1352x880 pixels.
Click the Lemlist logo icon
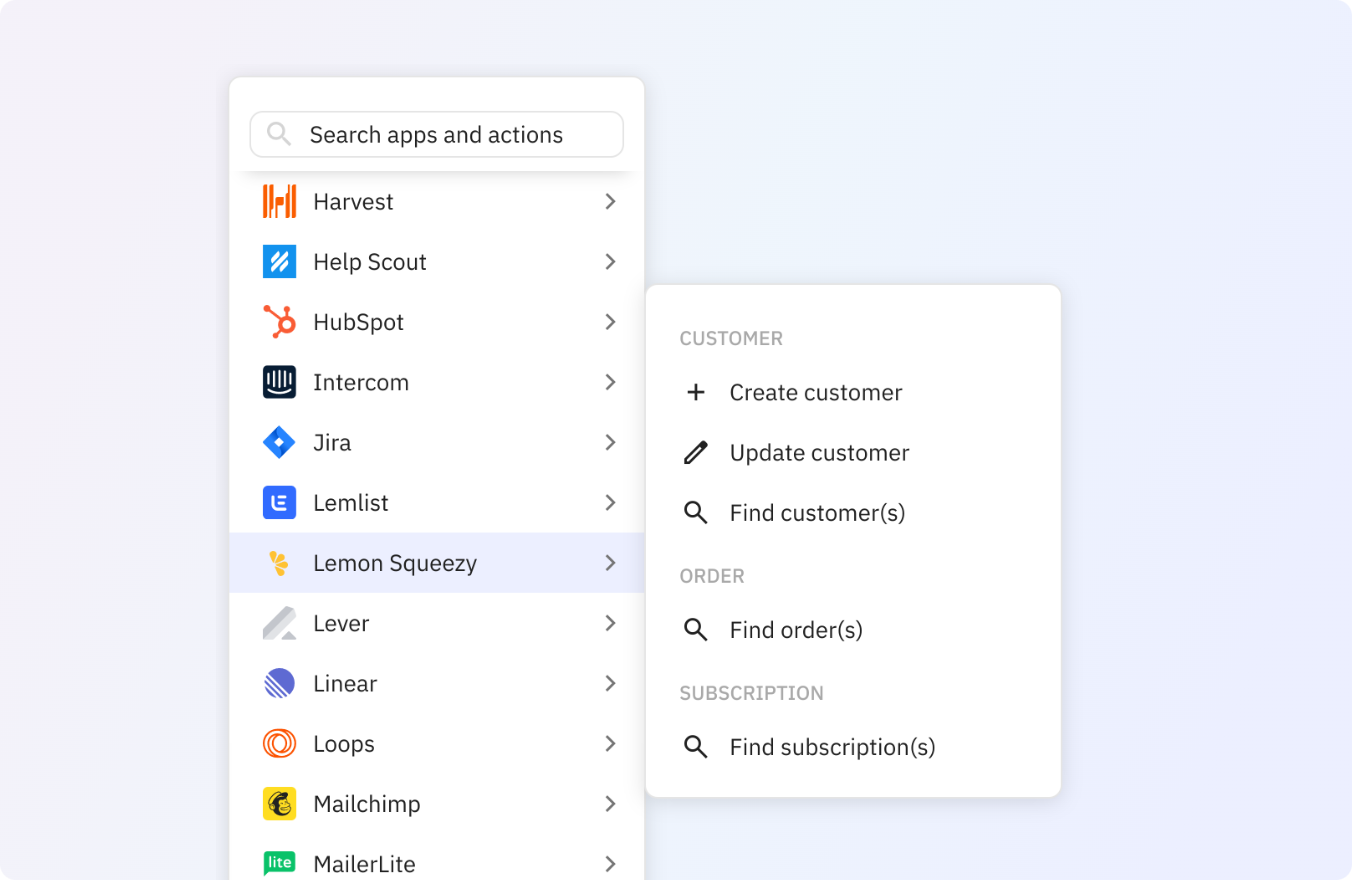click(x=279, y=503)
